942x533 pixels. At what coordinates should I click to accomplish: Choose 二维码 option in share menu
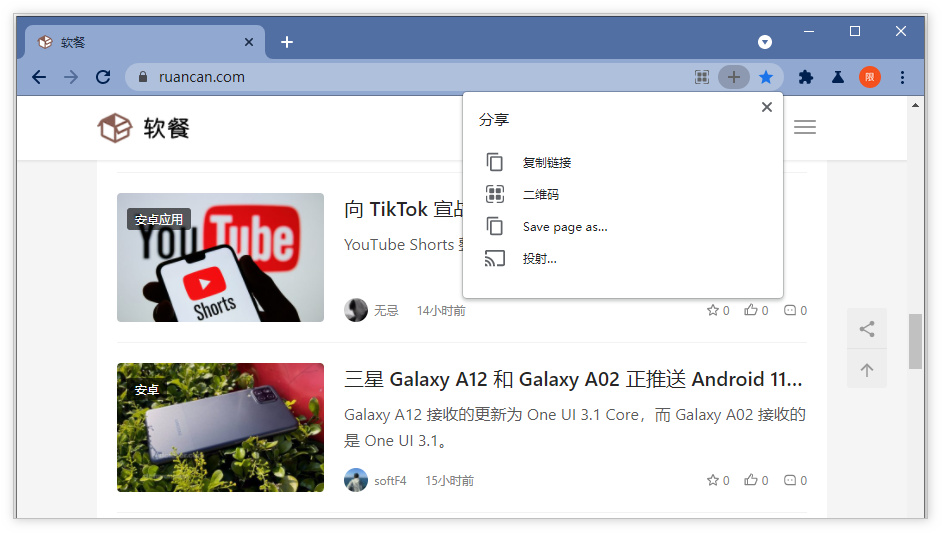click(540, 195)
